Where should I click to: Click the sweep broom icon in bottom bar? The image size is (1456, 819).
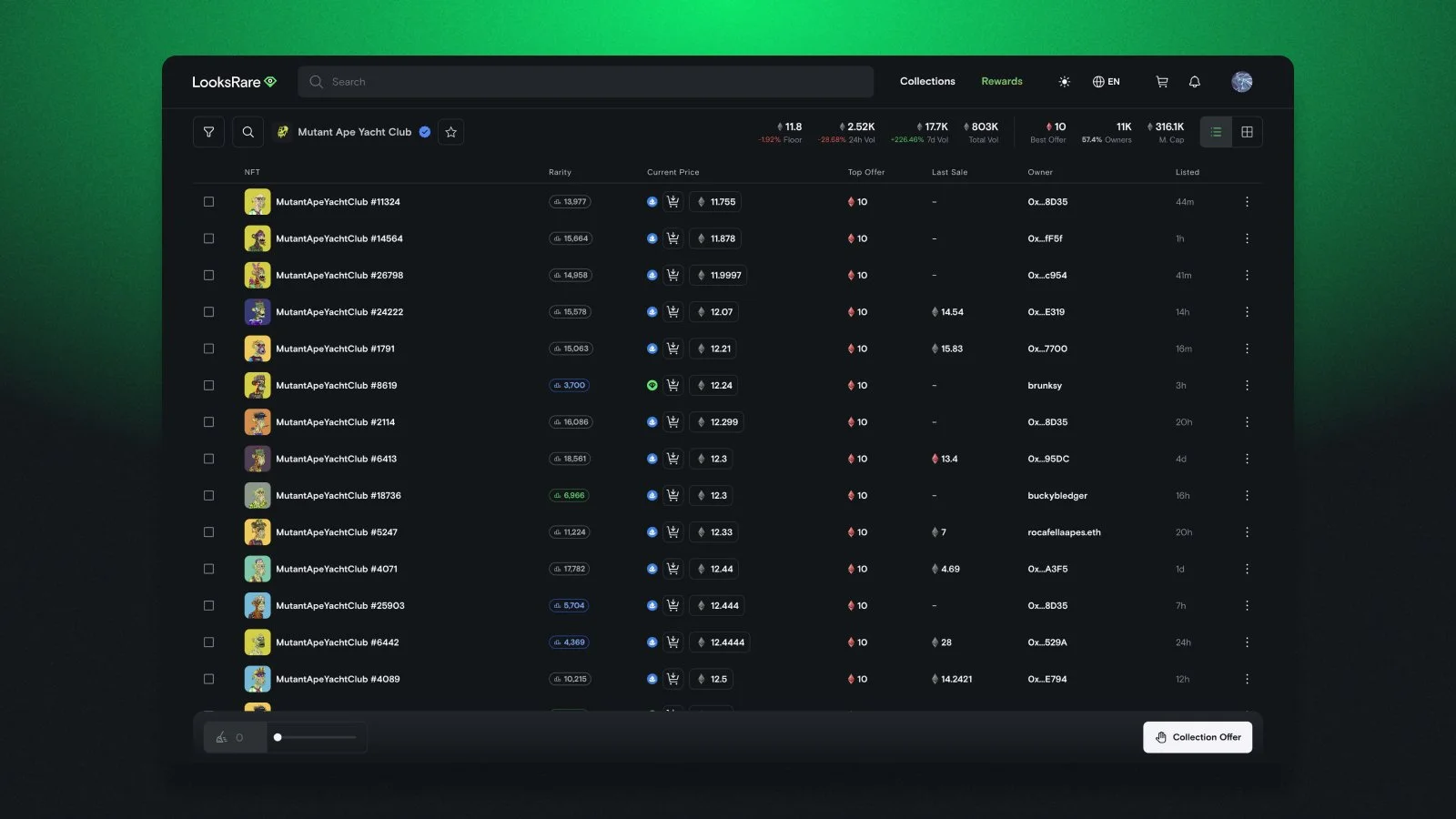[221, 737]
